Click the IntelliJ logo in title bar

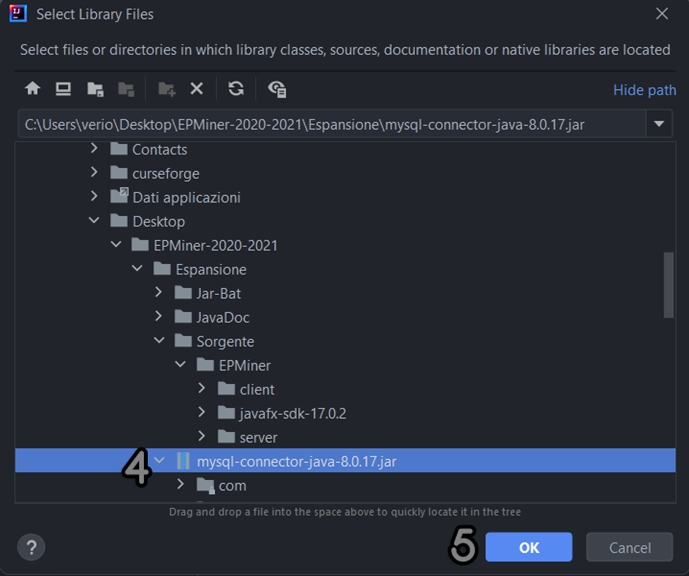click(18, 13)
